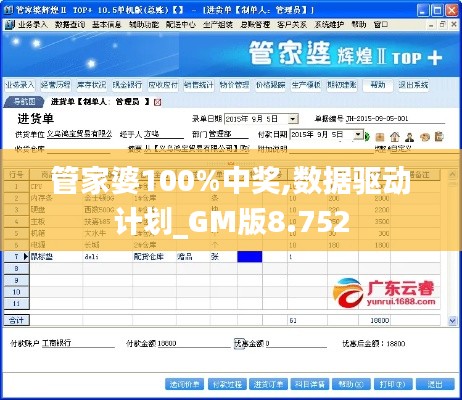Click the 付款金额 field showing 18800

click(194, 343)
